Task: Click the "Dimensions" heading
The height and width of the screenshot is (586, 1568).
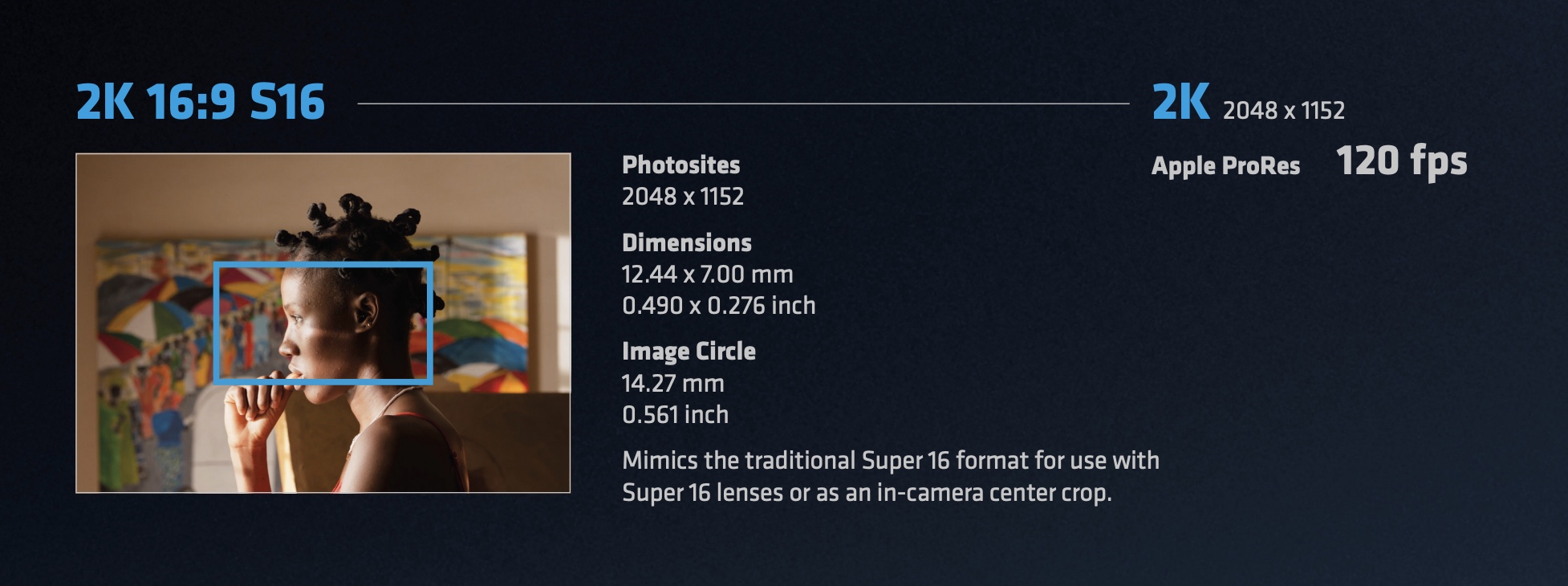Action: tap(686, 242)
